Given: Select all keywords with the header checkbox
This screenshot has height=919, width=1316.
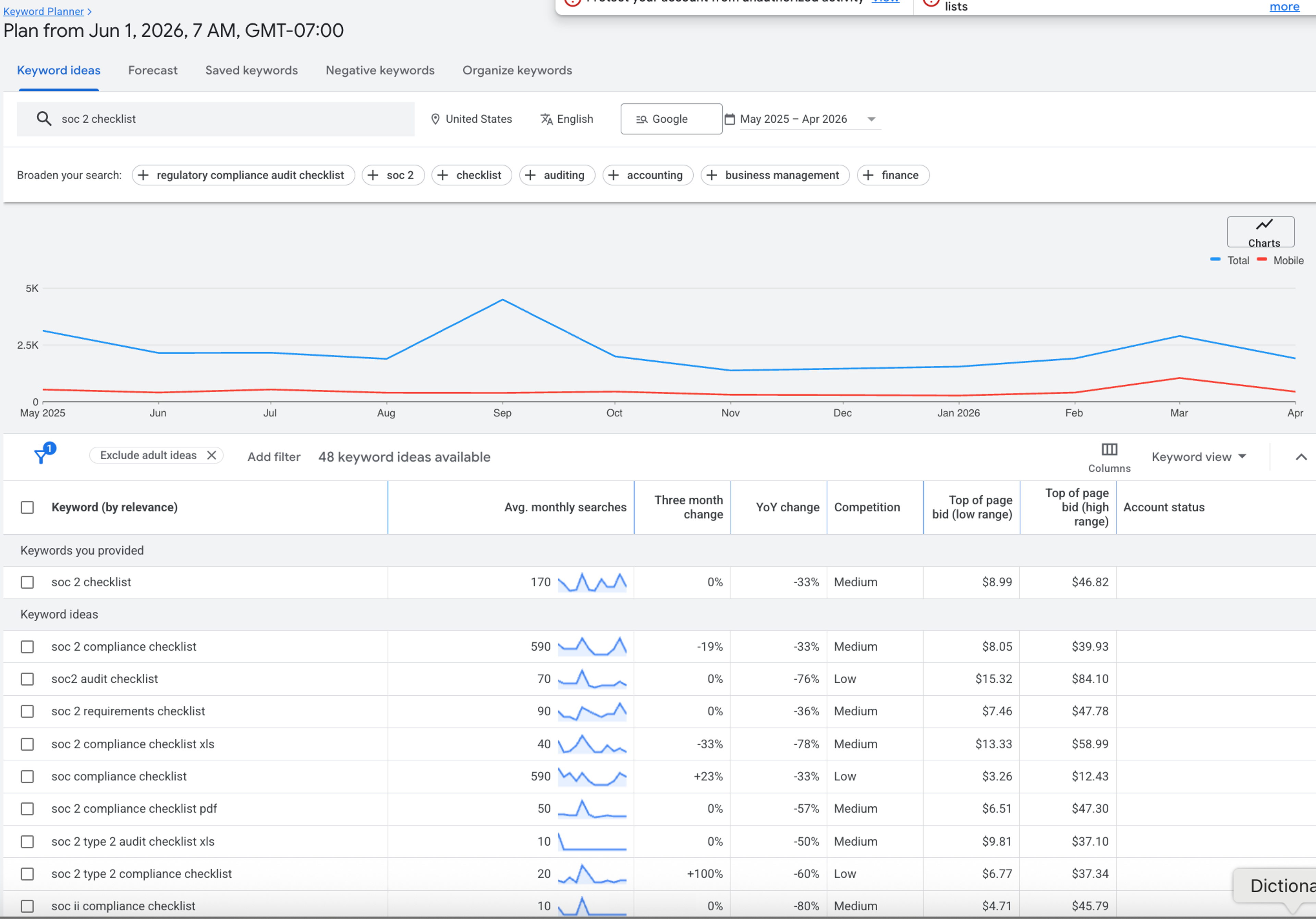Looking at the screenshot, I should (x=27, y=508).
